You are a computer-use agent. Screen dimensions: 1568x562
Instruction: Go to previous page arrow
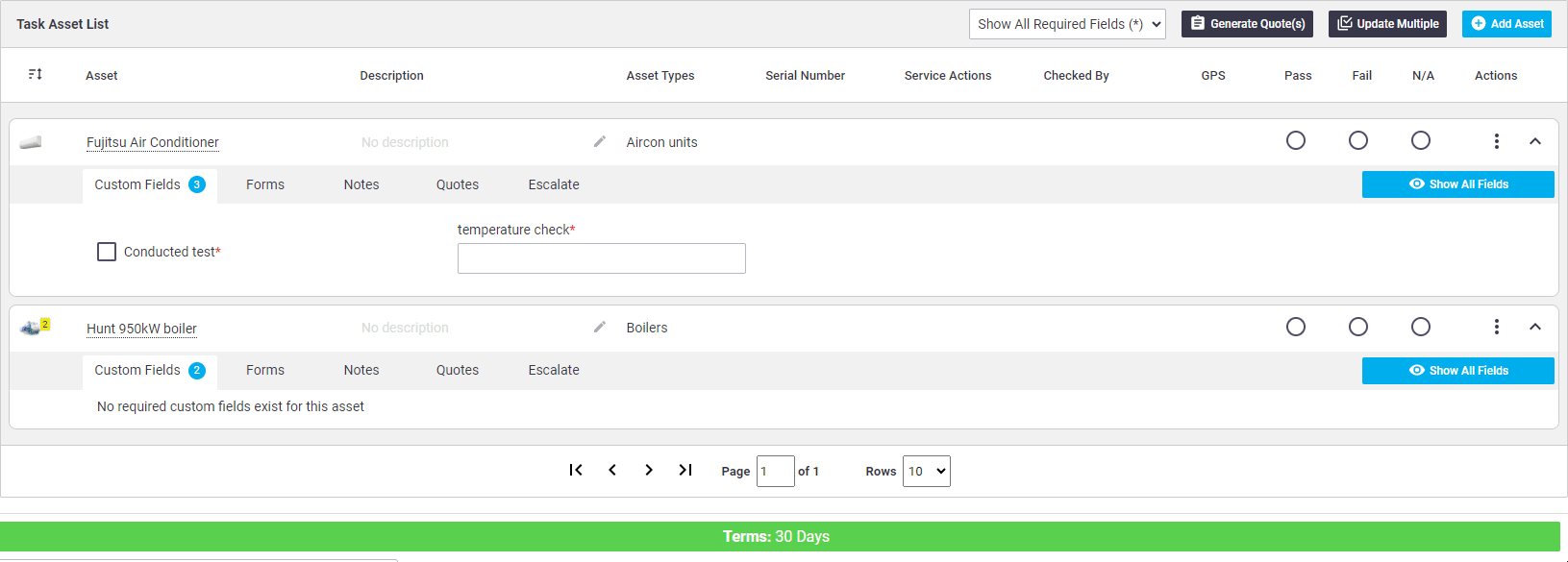tap(612, 470)
